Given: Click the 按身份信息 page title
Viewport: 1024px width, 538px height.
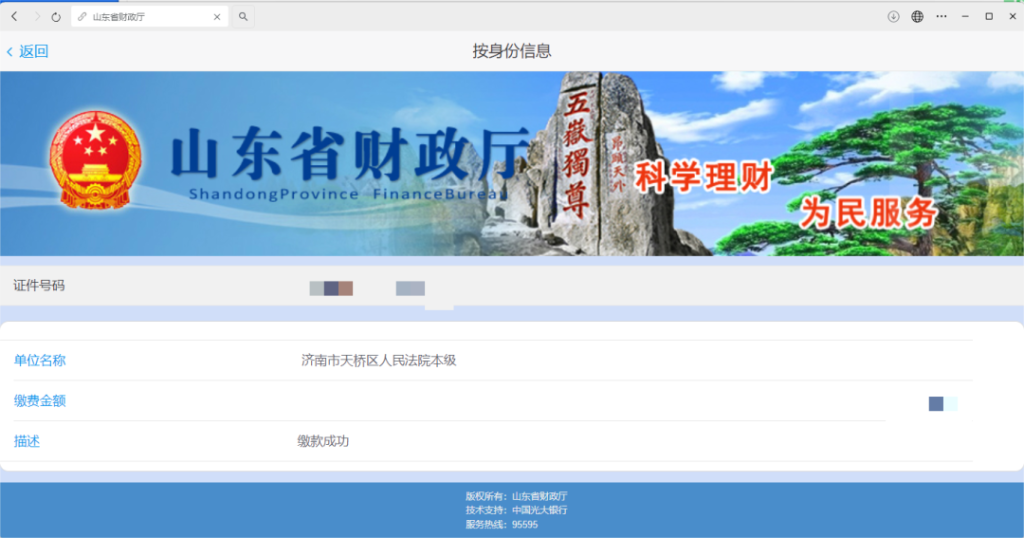Looking at the screenshot, I should 512,51.
